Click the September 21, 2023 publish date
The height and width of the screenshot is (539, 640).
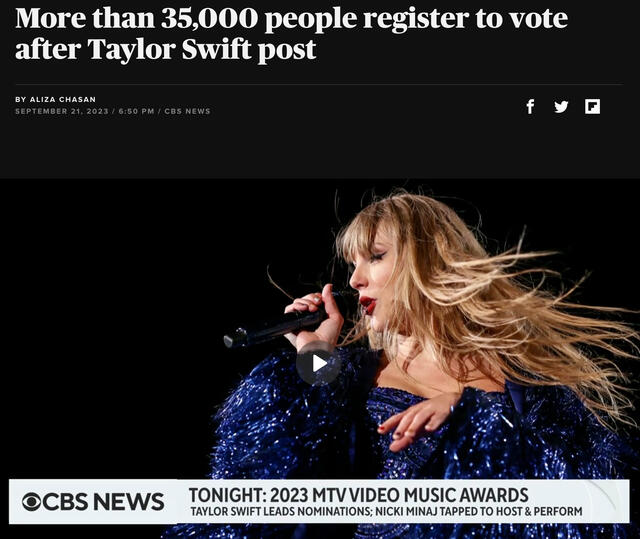[x=62, y=111]
